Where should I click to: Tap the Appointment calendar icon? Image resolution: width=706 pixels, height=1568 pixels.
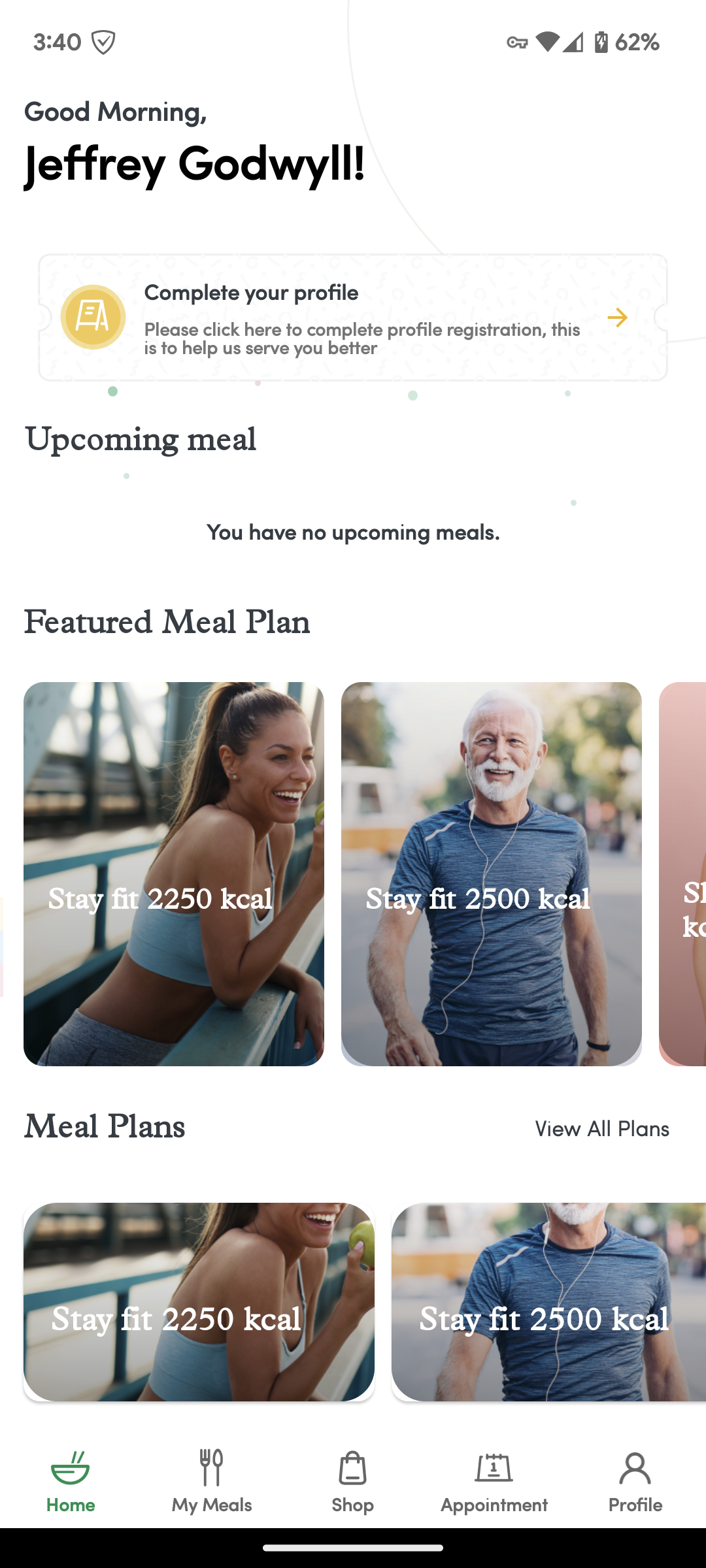click(x=494, y=1467)
